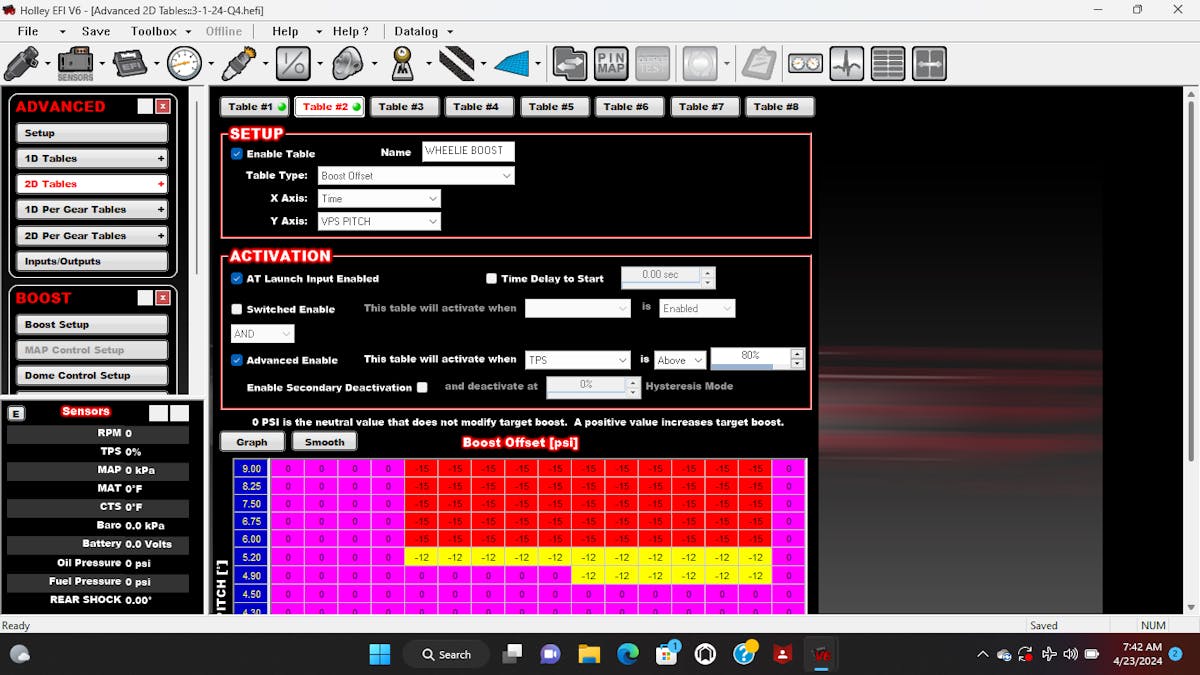Screen dimensions: 1200x675
Task: Click the Smooth button
Action: coord(324,442)
